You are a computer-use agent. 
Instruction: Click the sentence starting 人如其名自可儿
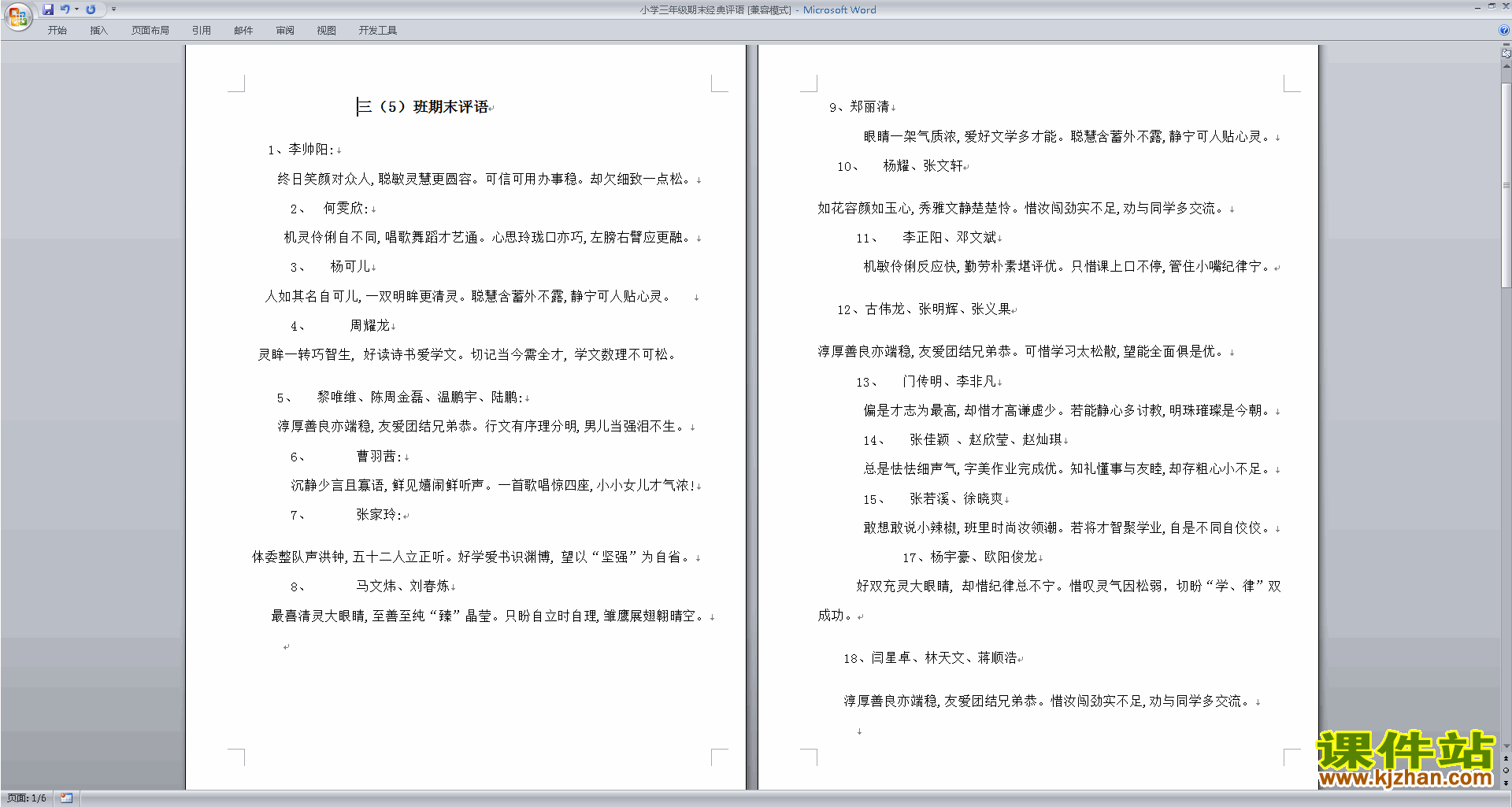(x=468, y=297)
